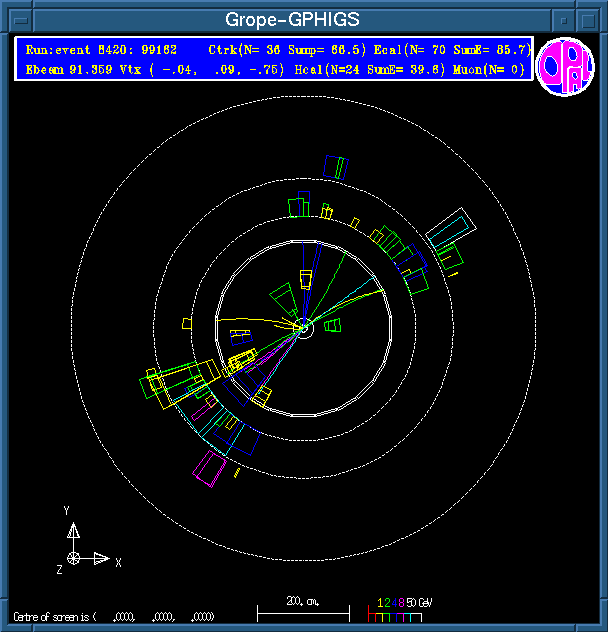Minimize the Grope-GPHIGS window

pyautogui.click(x=565, y=19)
